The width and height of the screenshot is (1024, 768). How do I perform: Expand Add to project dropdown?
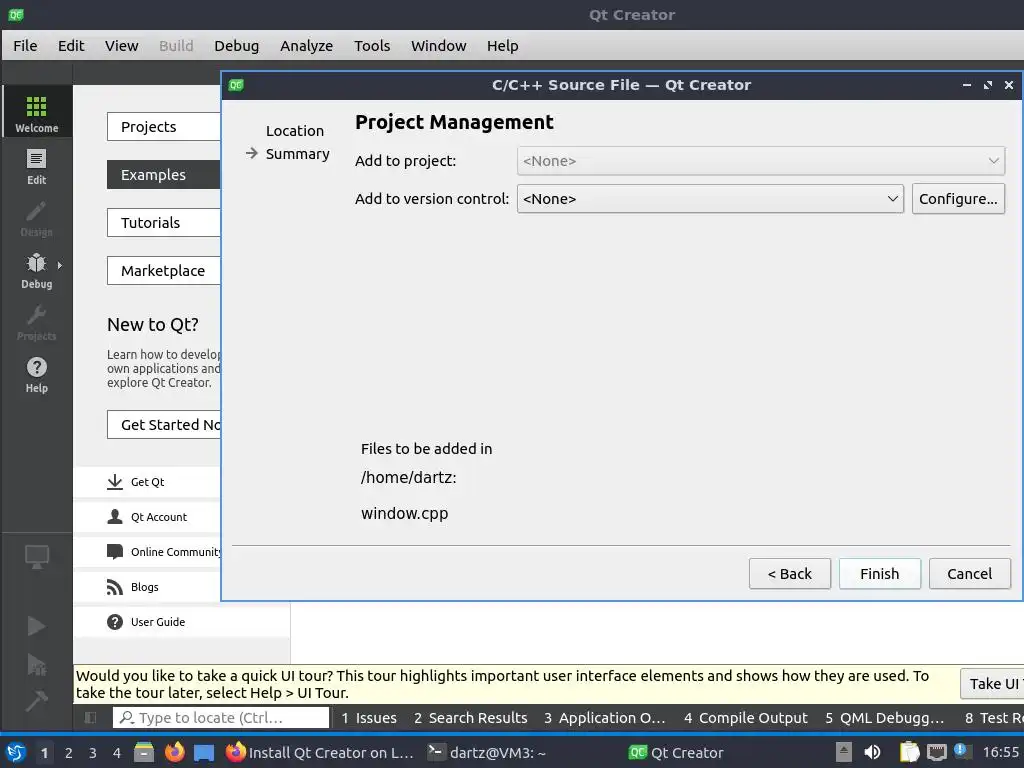761,161
